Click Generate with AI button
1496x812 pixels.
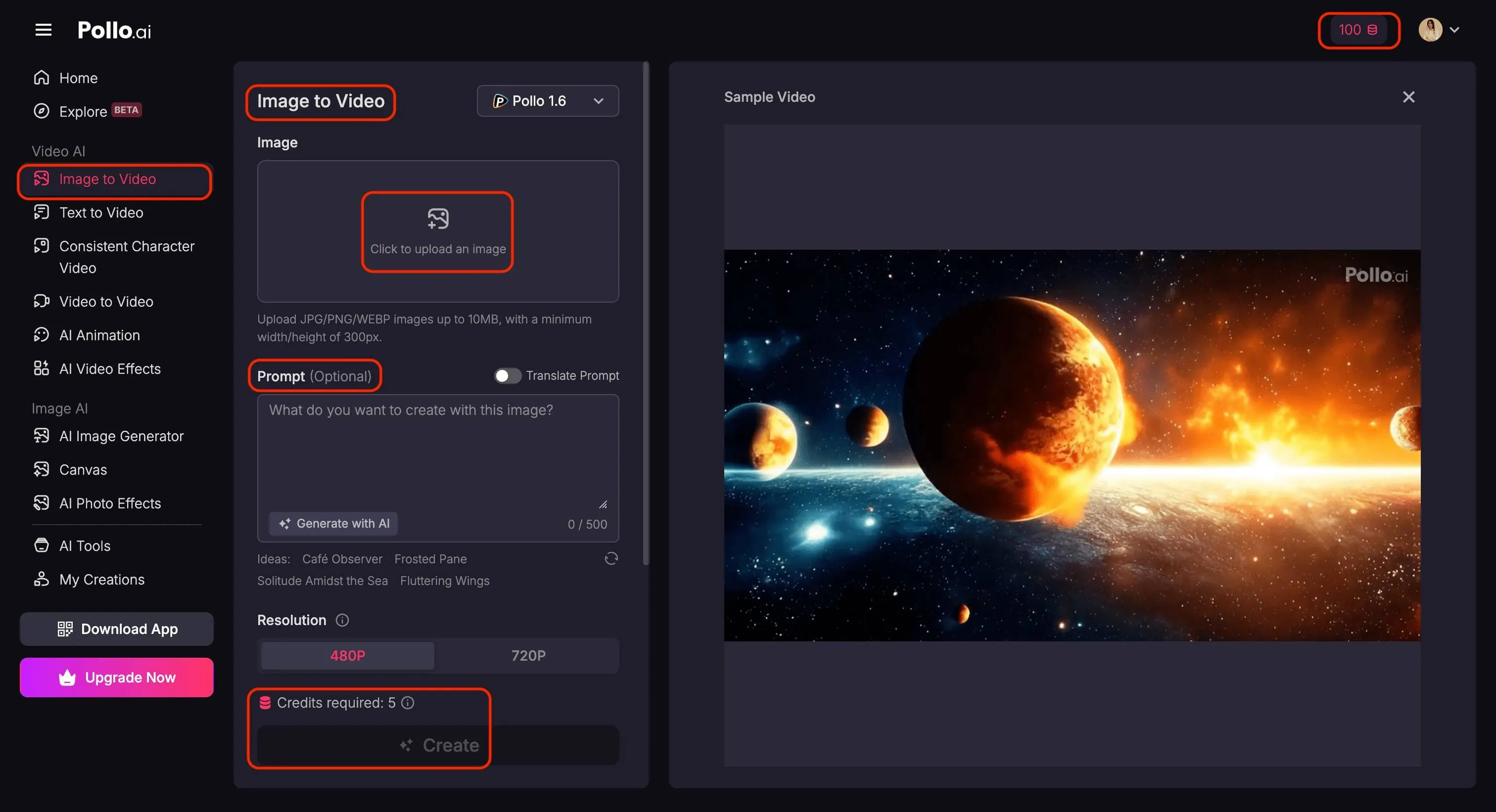334,524
